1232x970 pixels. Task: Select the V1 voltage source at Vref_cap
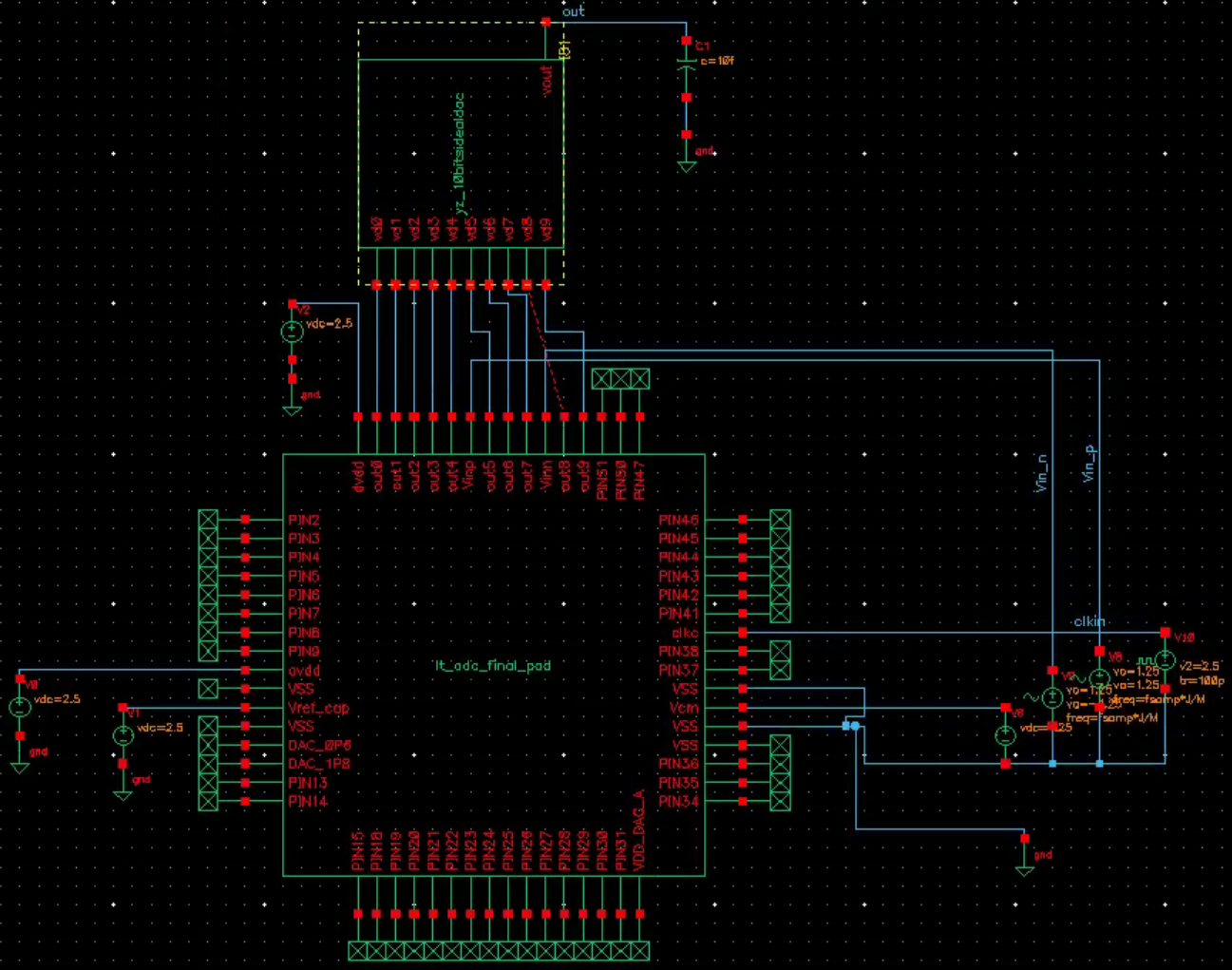(x=123, y=735)
